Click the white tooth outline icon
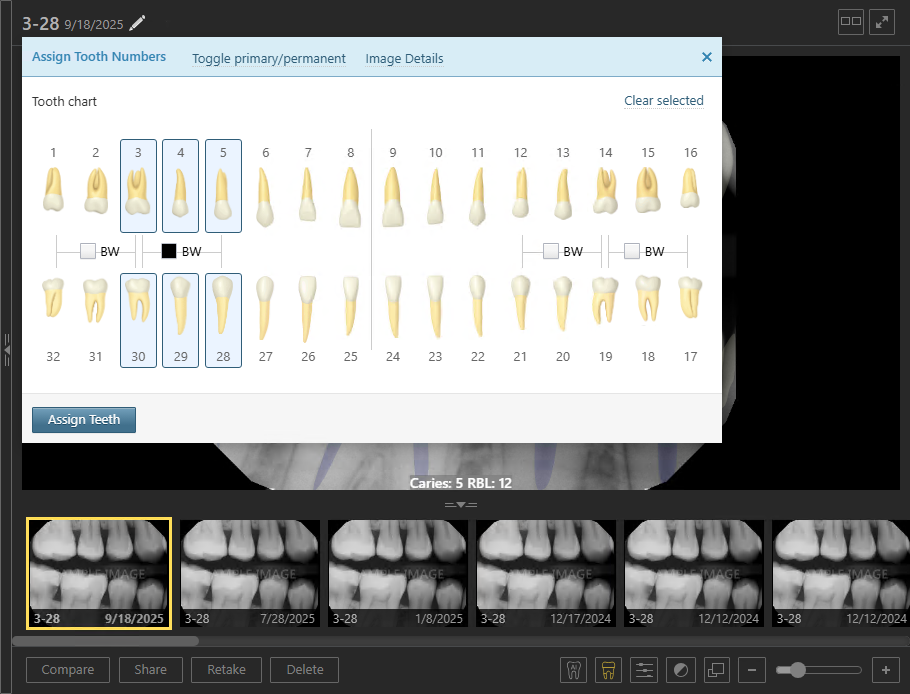 574,670
